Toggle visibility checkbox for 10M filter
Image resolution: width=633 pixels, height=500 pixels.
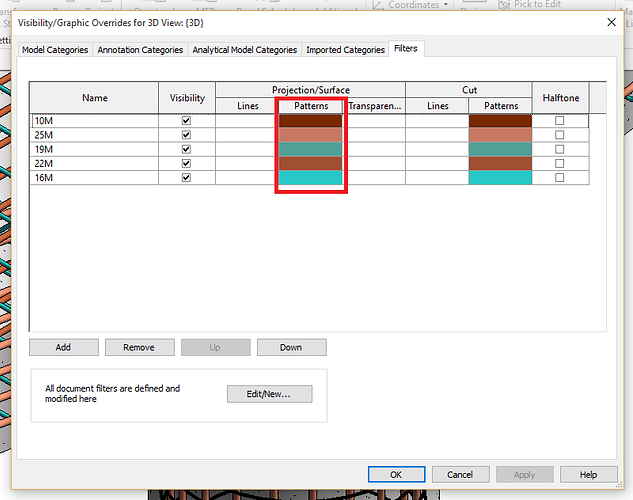[186, 121]
